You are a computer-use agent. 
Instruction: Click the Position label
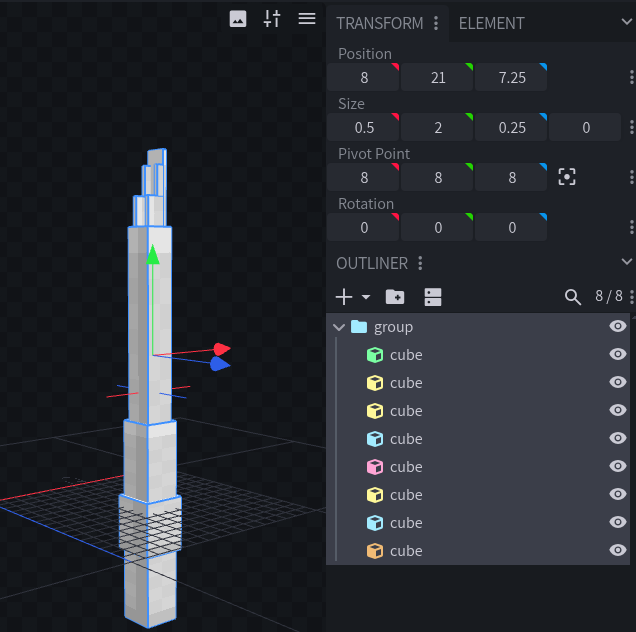tap(365, 54)
